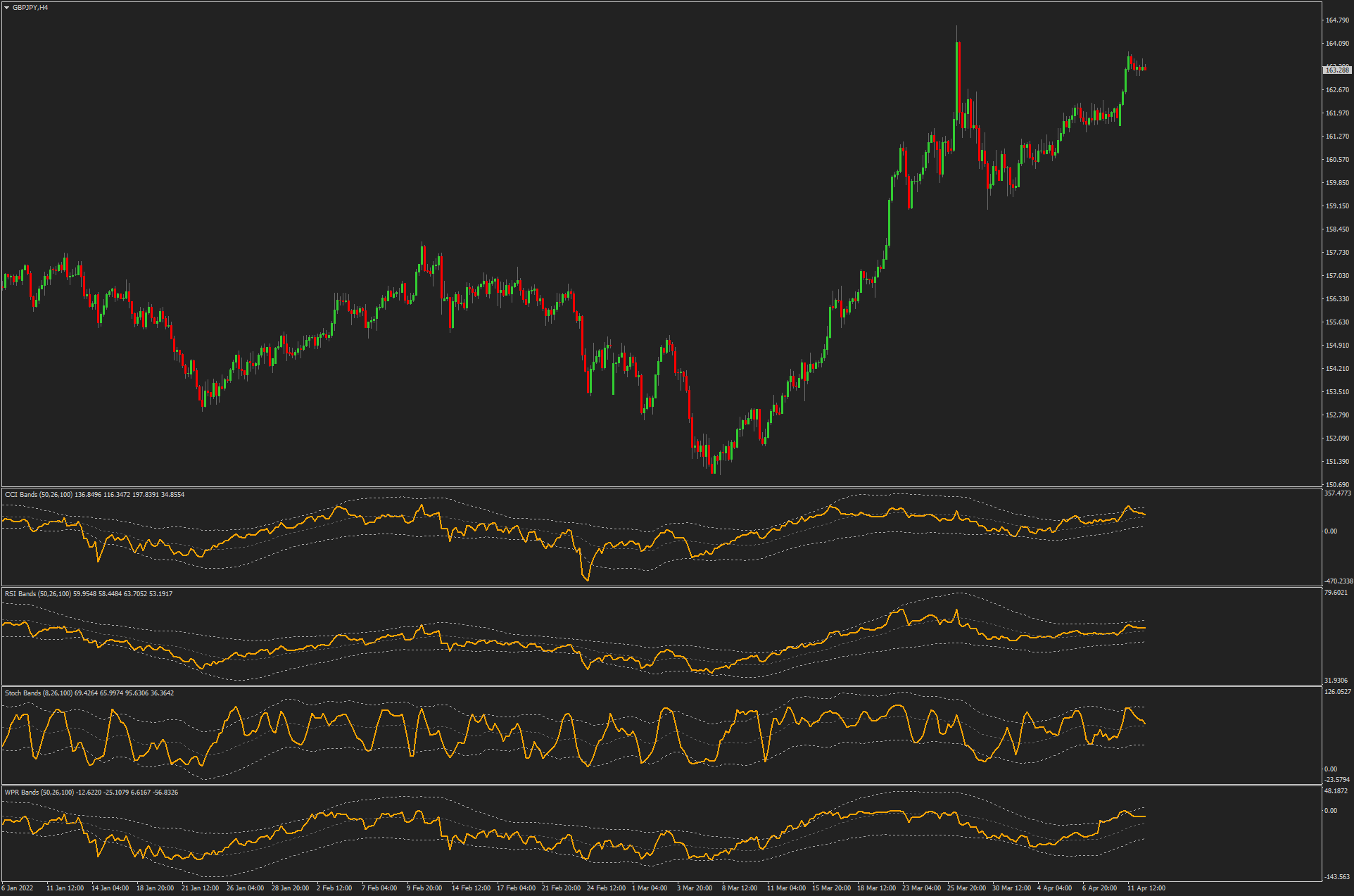Click the current price marker 163.288
Image resolution: width=1354 pixels, height=896 pixels.
click(x=1337, y=70)
